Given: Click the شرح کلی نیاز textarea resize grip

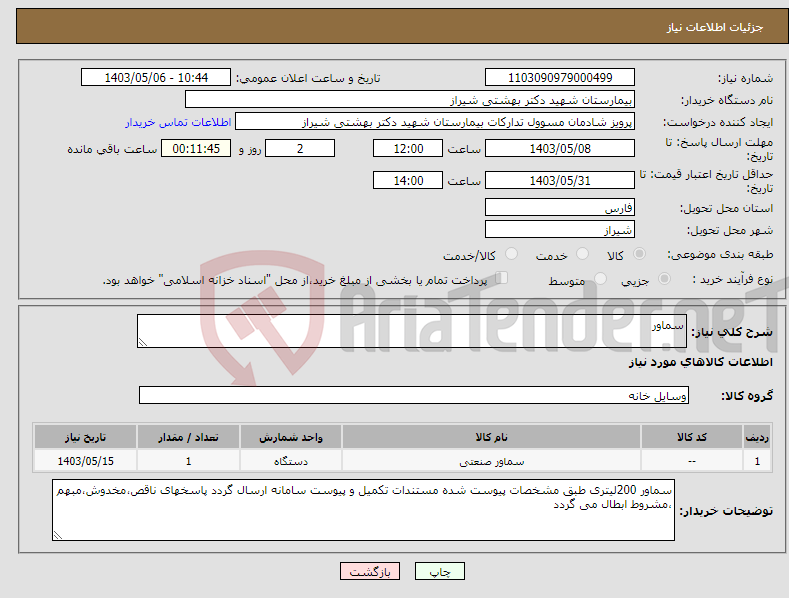Looking at the screenshot, I should (143, 342).
